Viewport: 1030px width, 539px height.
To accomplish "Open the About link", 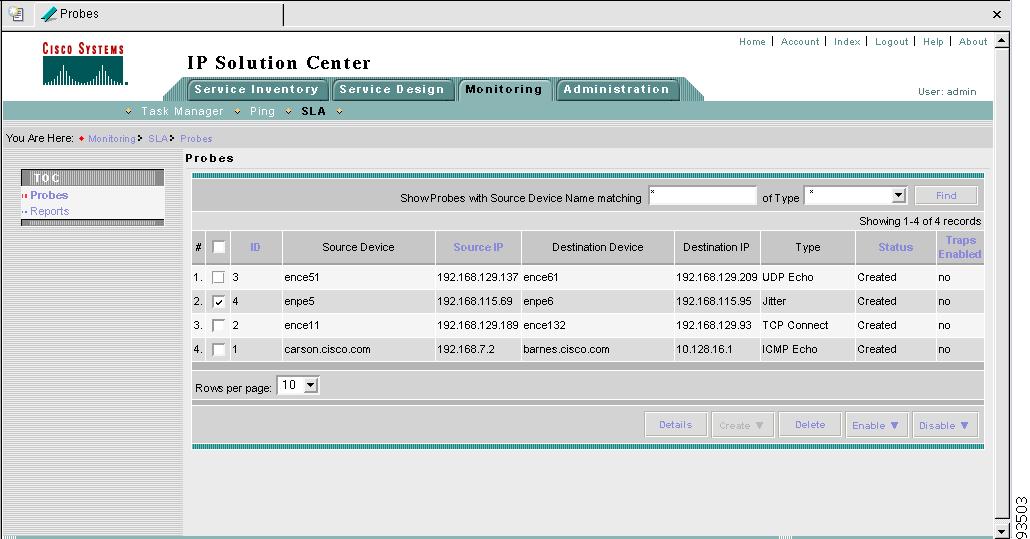I will pyautogui.click(x=973, y=41).
